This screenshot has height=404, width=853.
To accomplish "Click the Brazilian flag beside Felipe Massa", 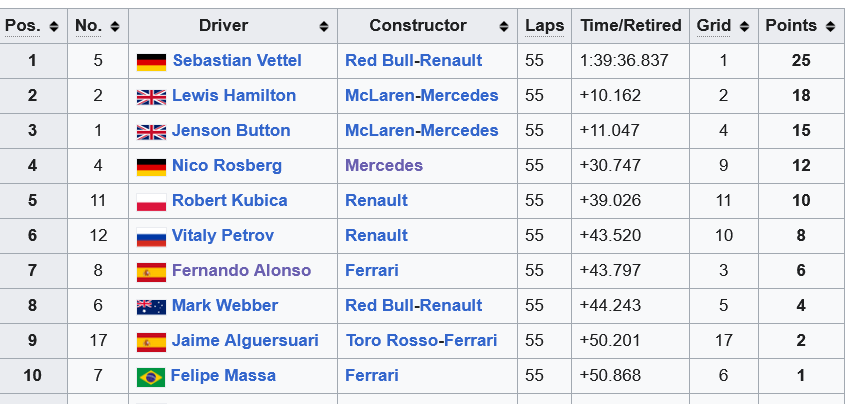I will 151,377.
